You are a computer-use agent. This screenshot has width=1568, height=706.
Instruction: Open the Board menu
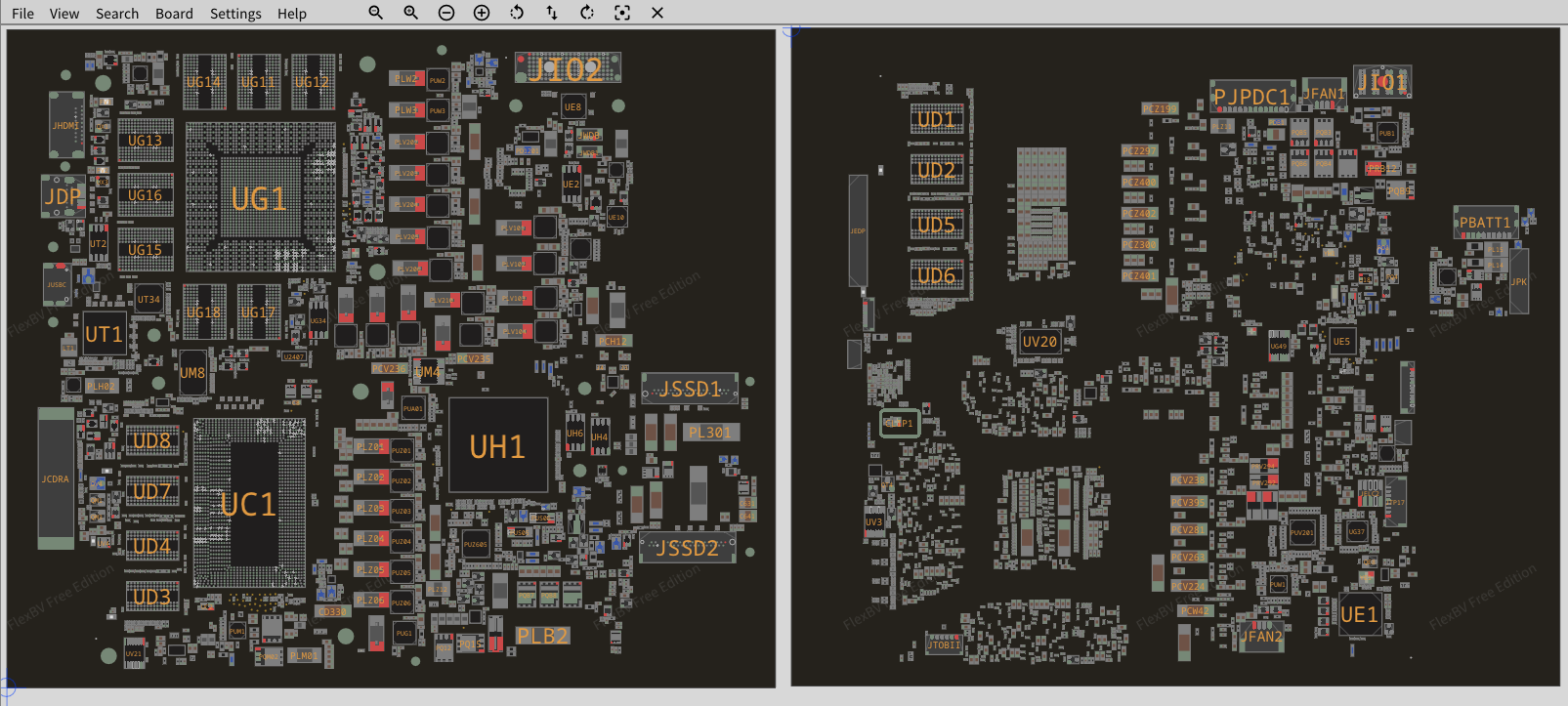pyautogui.click(x=174, y=14)
